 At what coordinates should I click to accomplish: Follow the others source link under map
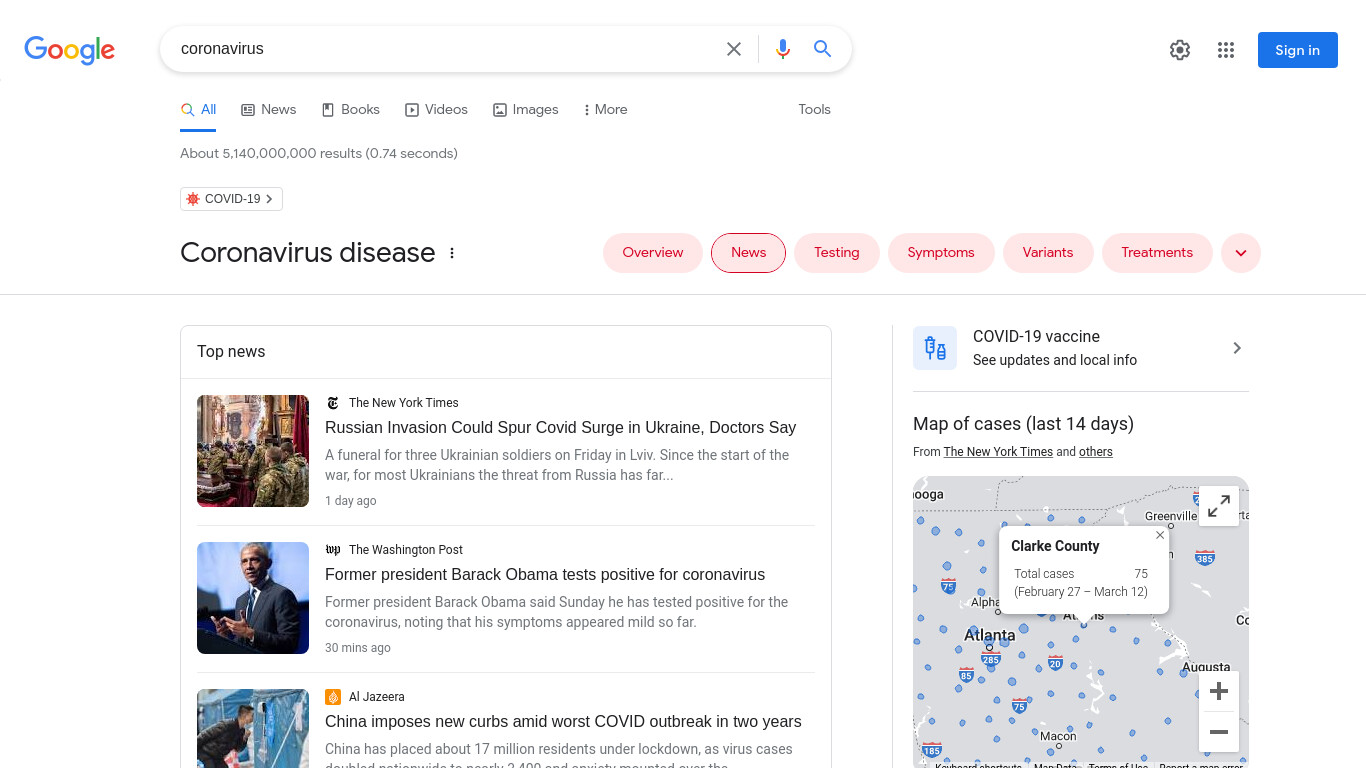point(1096,452)
